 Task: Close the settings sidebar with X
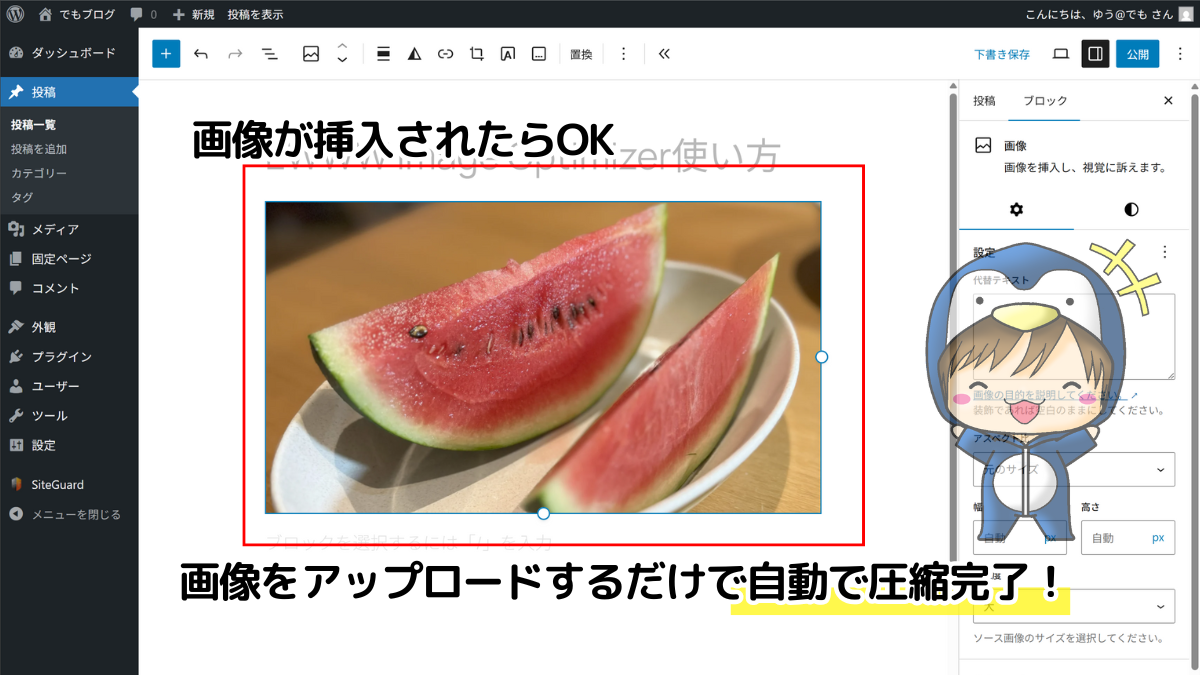point(1168,101)
